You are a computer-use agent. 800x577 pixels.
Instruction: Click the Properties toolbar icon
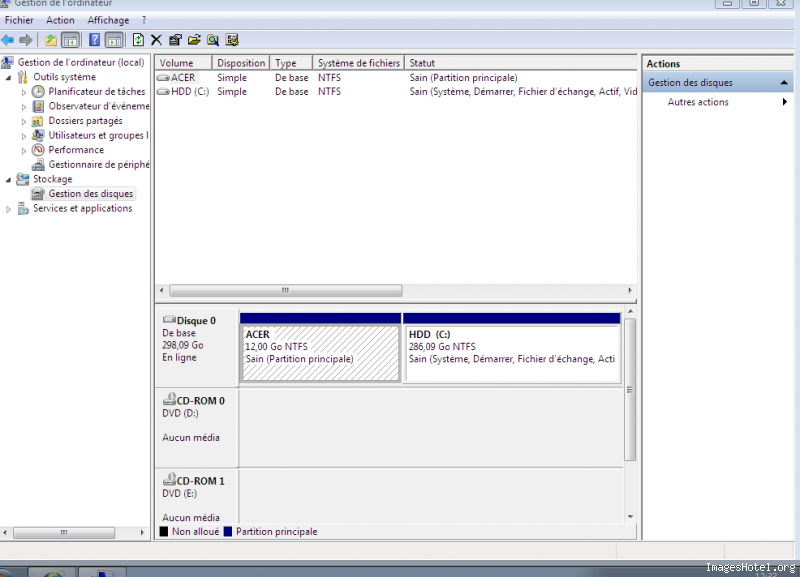175,40
